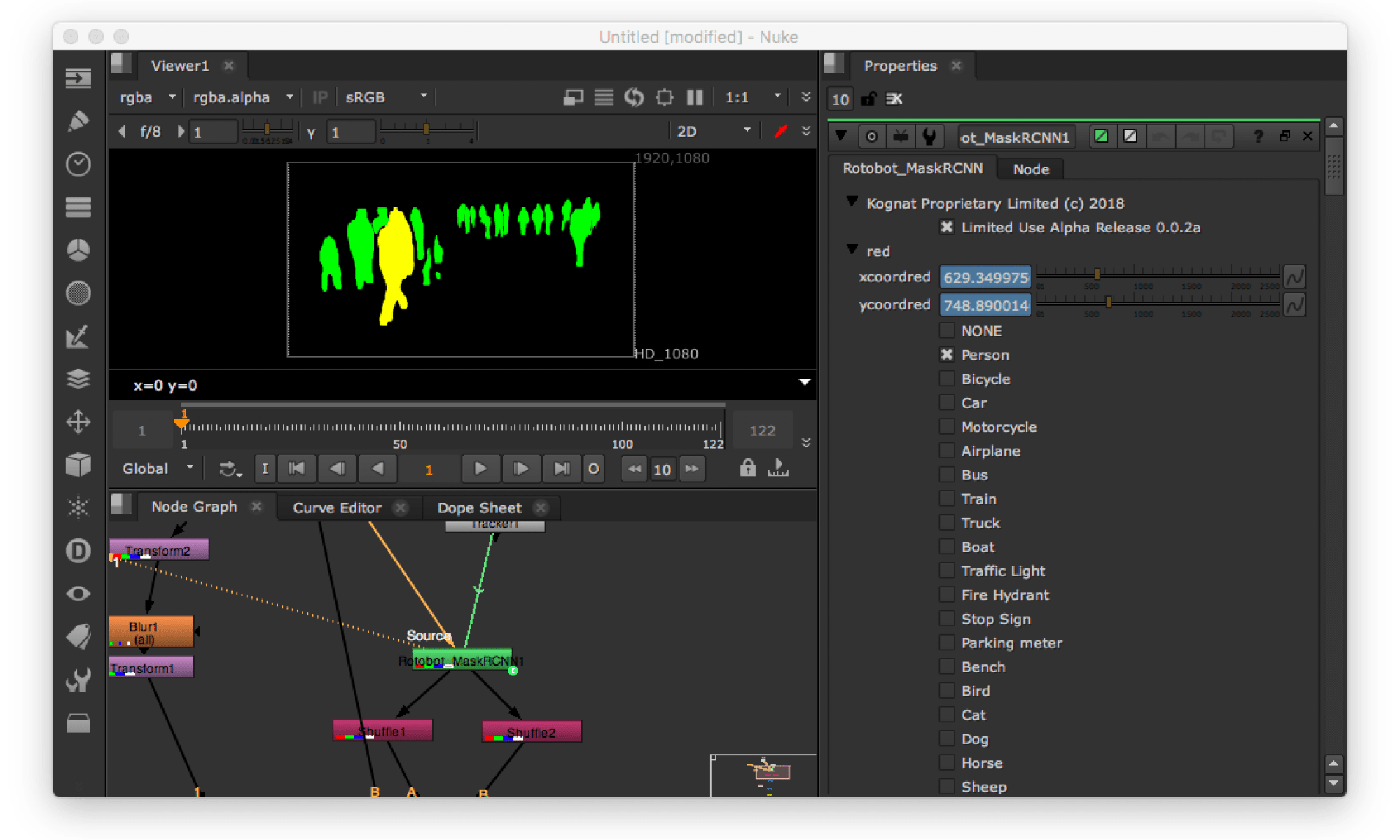Open the Node tab in Properties
The width and height of the screenshot is (1400, 840).
click(1030, 169)
